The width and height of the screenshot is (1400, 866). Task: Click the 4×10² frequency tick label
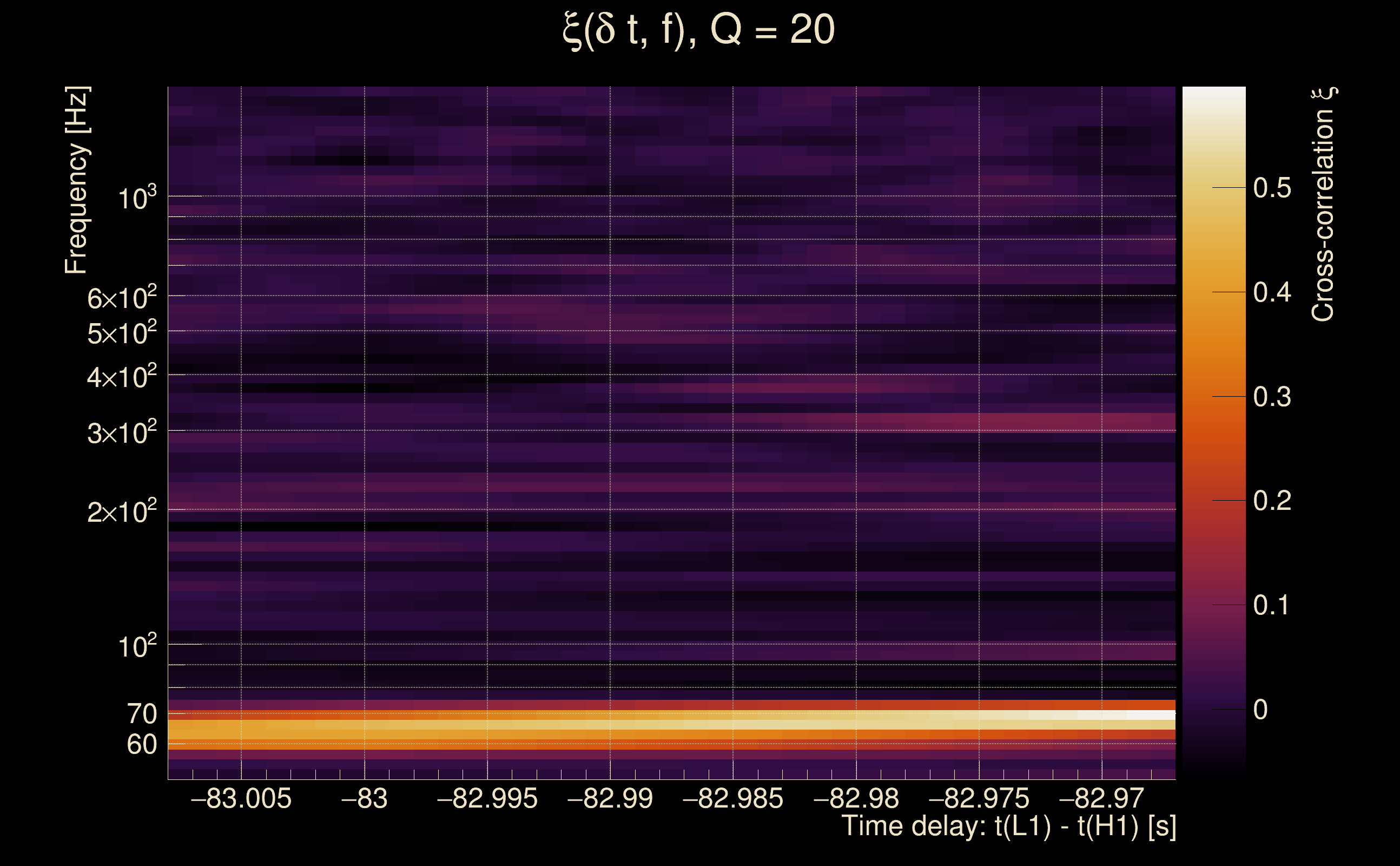click(122, 376)
